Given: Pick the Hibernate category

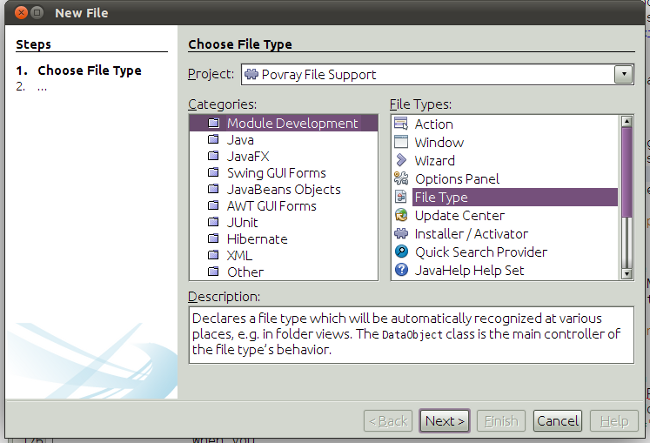Looking at the screenshot, I should [x=256, y=239].
